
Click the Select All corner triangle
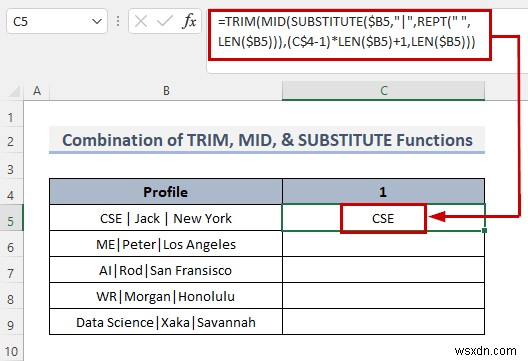pos(14,91)
